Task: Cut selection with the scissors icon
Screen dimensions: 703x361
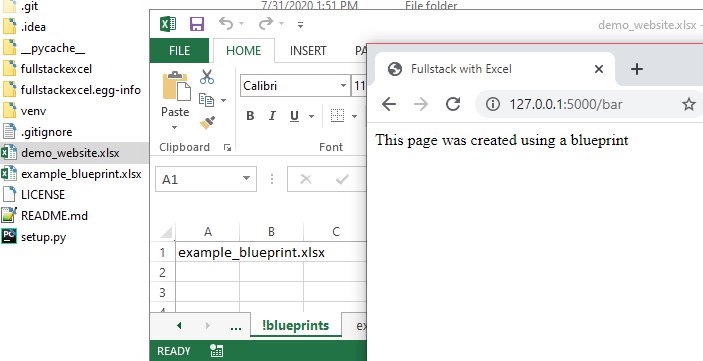Action: 207,77
